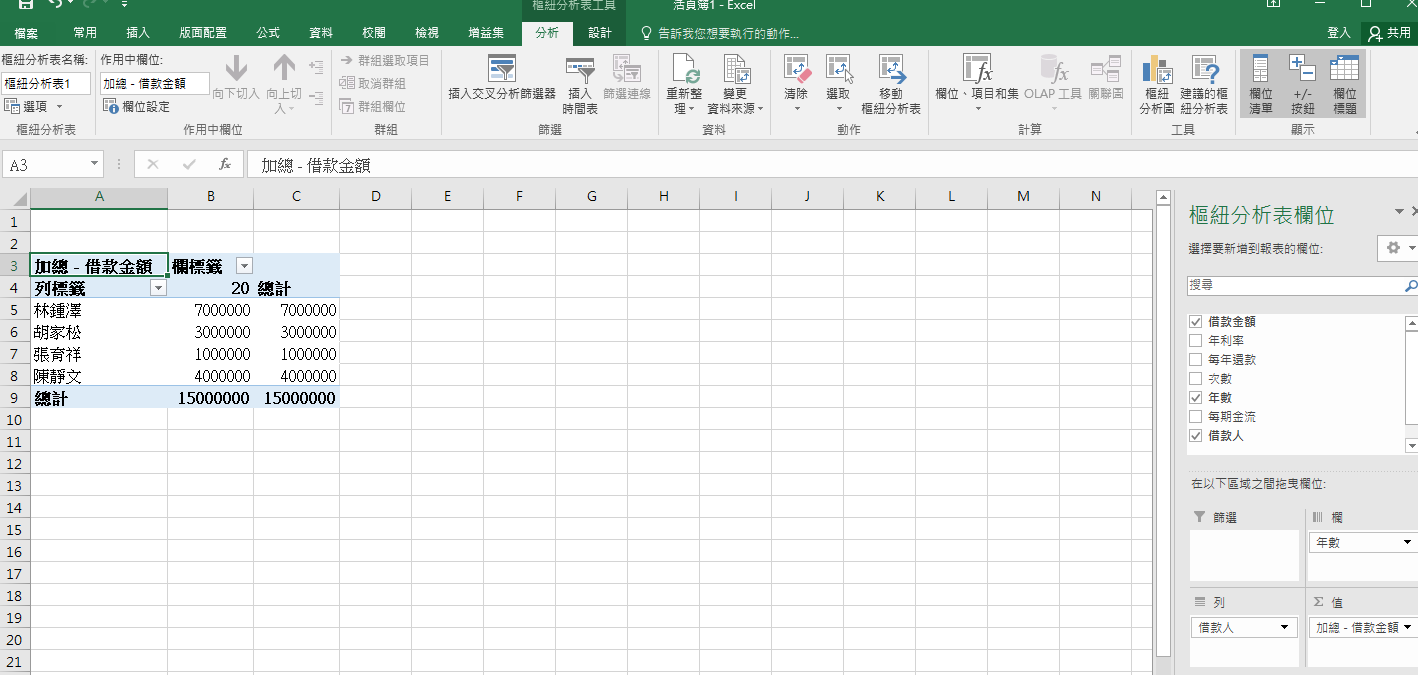Click Field Settings (欄位設定) button
Screen dimensions: 1418x675
tap(137, 106)
